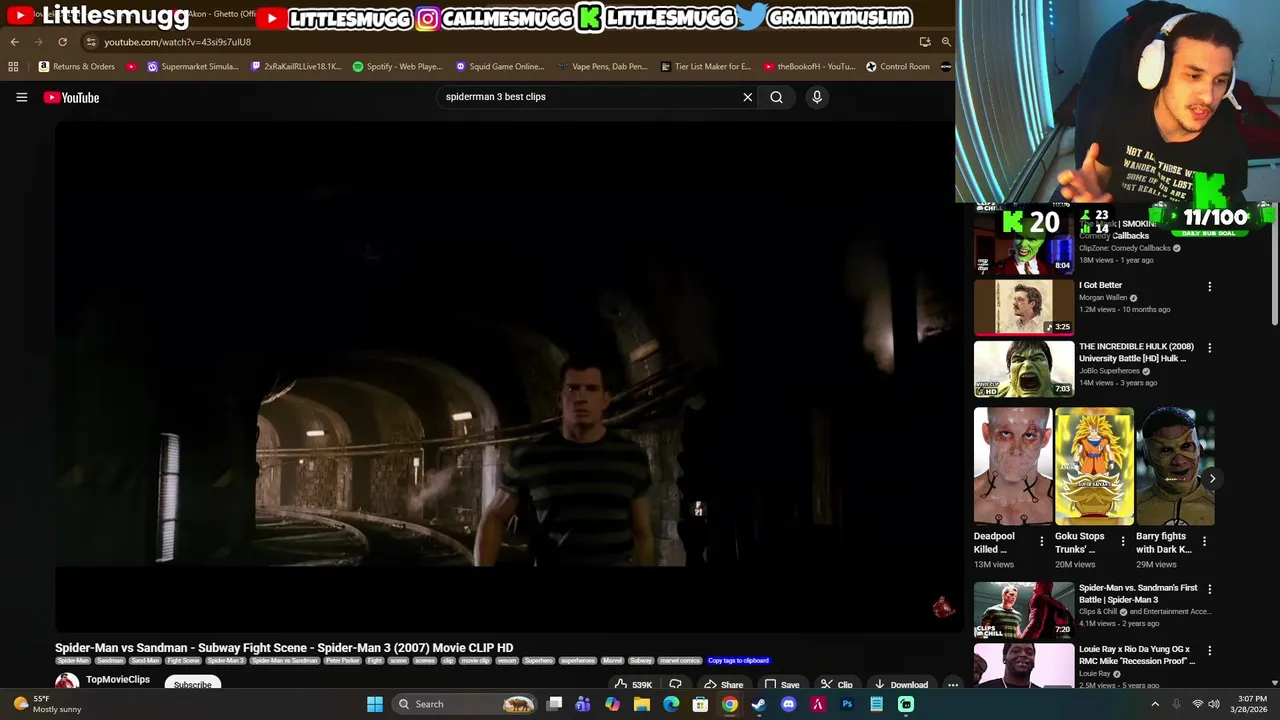Viewport: 1280px width, 720px height.
Task: Open Goku Stops Trunks short thumbnail
Action: click(1094, 466)
